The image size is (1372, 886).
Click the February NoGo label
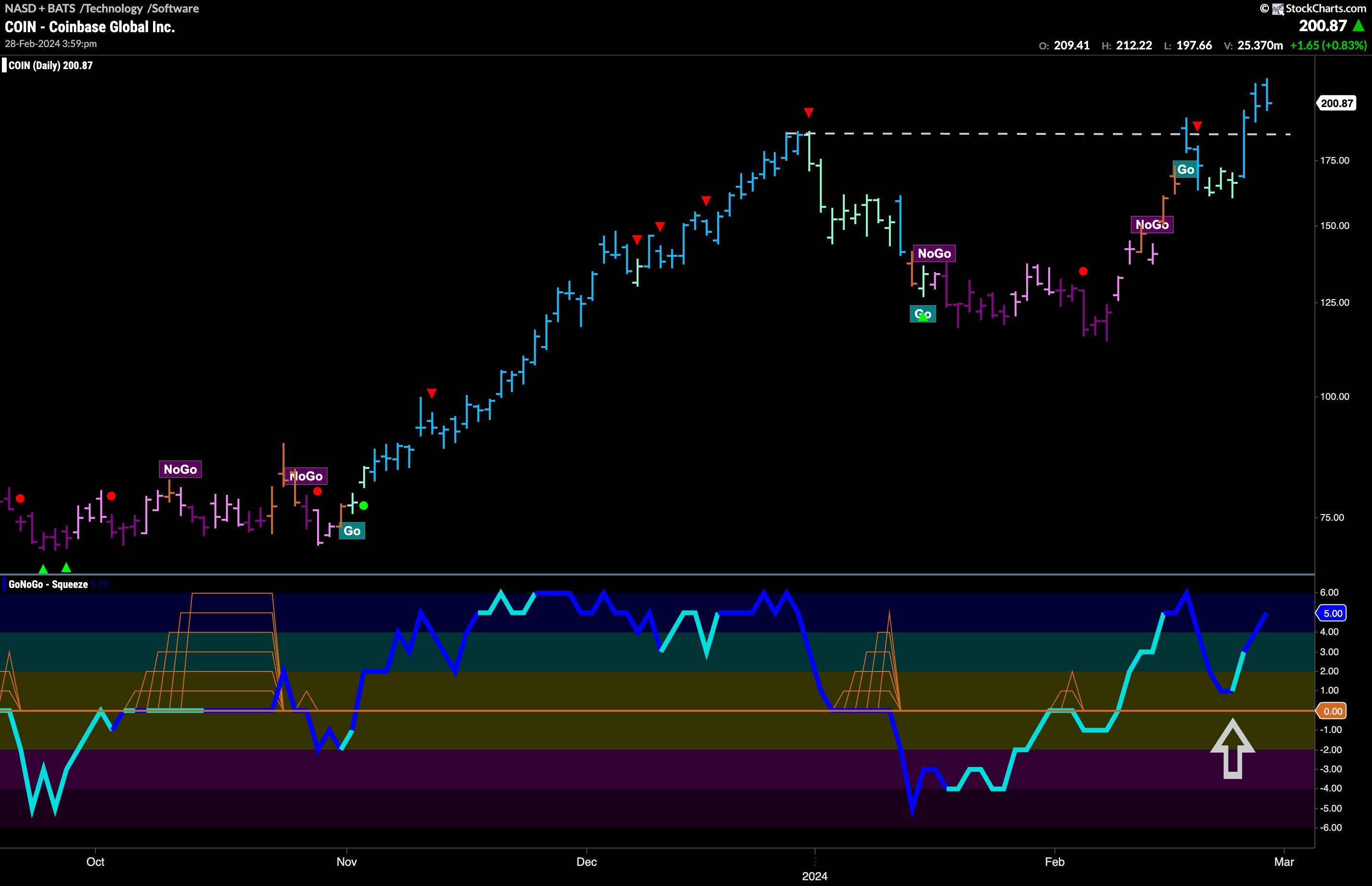click(1152, 225)
